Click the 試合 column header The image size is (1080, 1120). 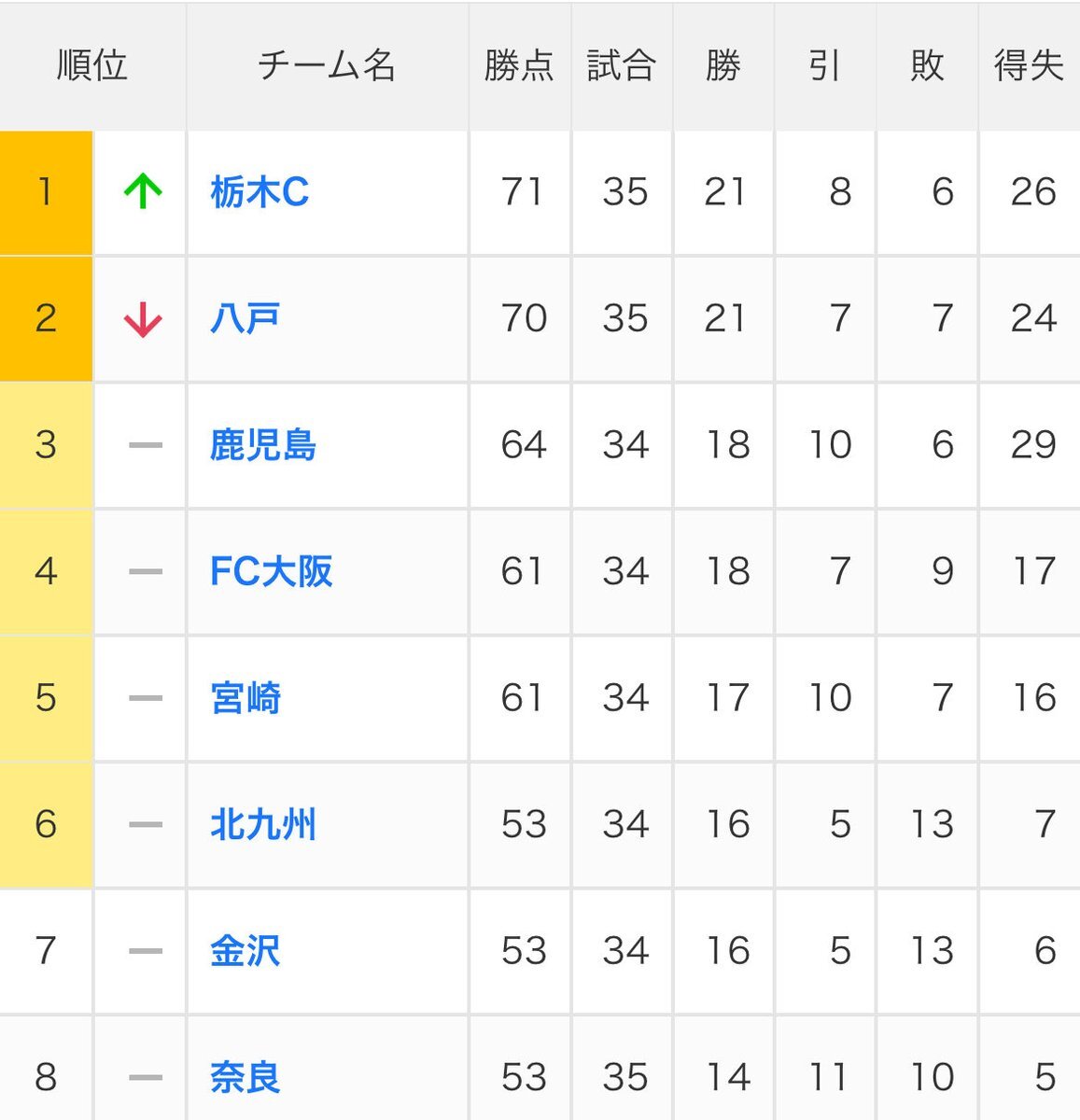pos(622,66)
